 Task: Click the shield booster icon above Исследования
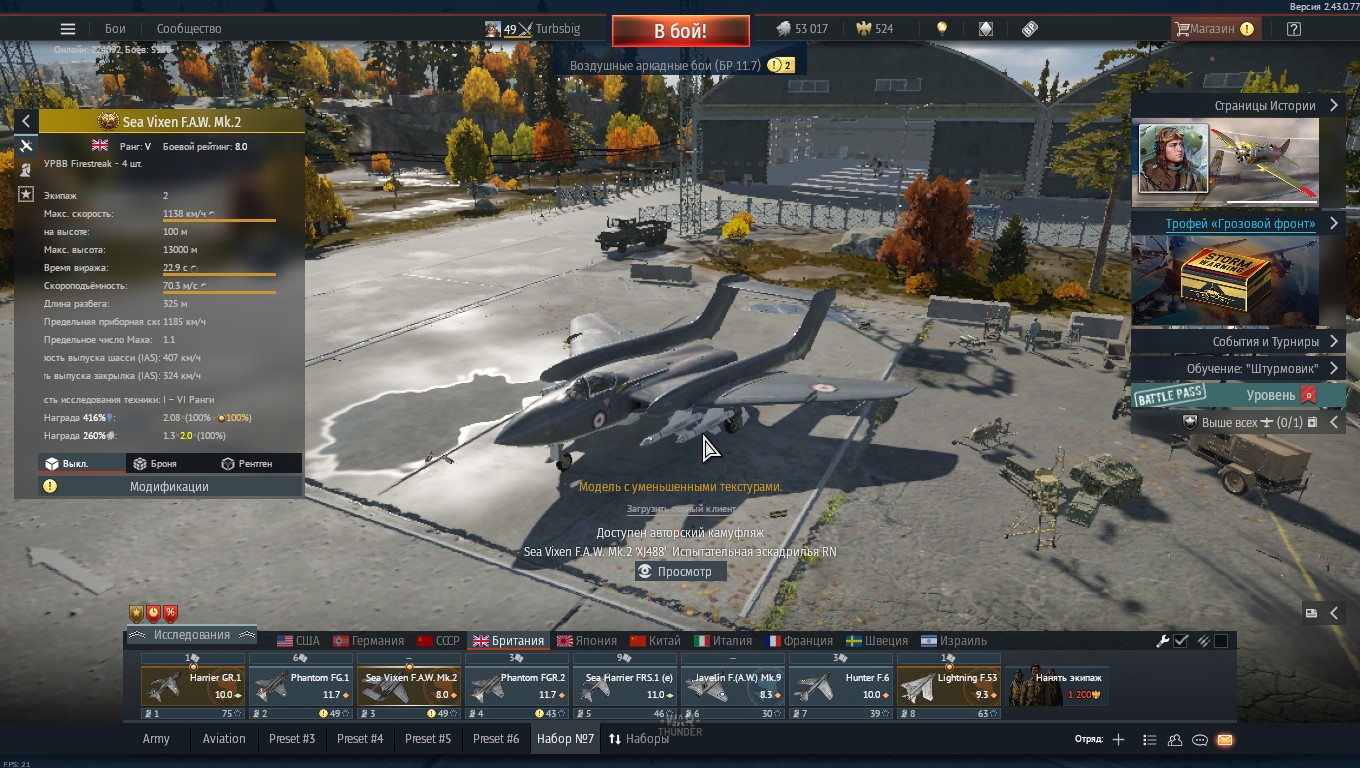[137, 613]
